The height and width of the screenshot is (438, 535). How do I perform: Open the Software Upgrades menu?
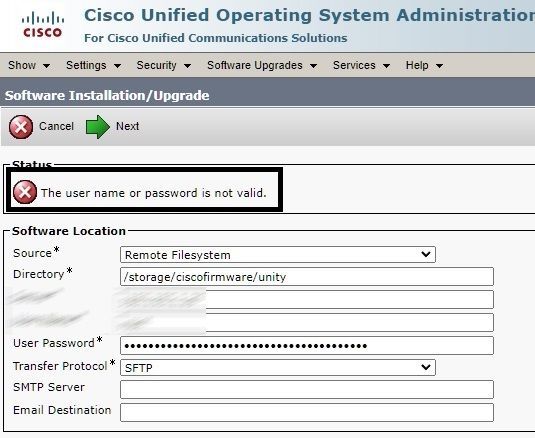262,65
